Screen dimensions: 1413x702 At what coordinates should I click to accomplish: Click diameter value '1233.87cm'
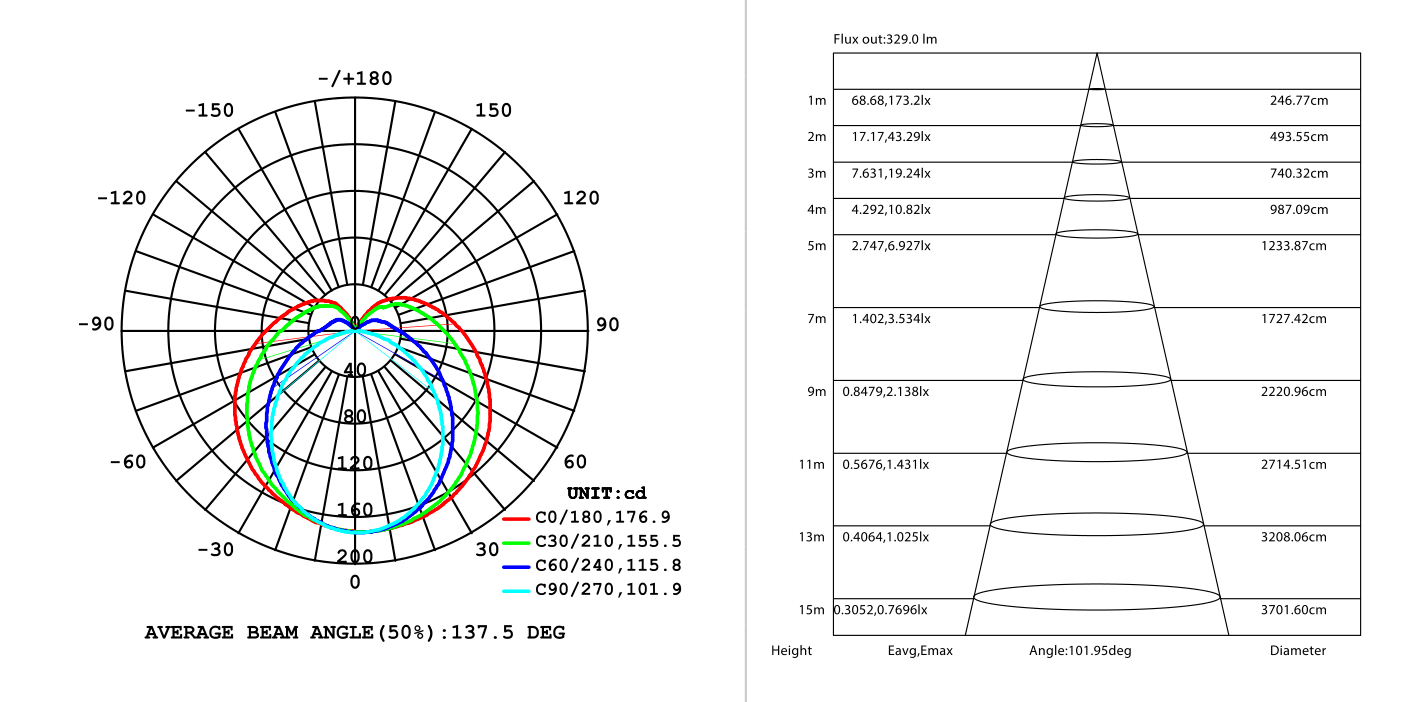point(1296,246)
